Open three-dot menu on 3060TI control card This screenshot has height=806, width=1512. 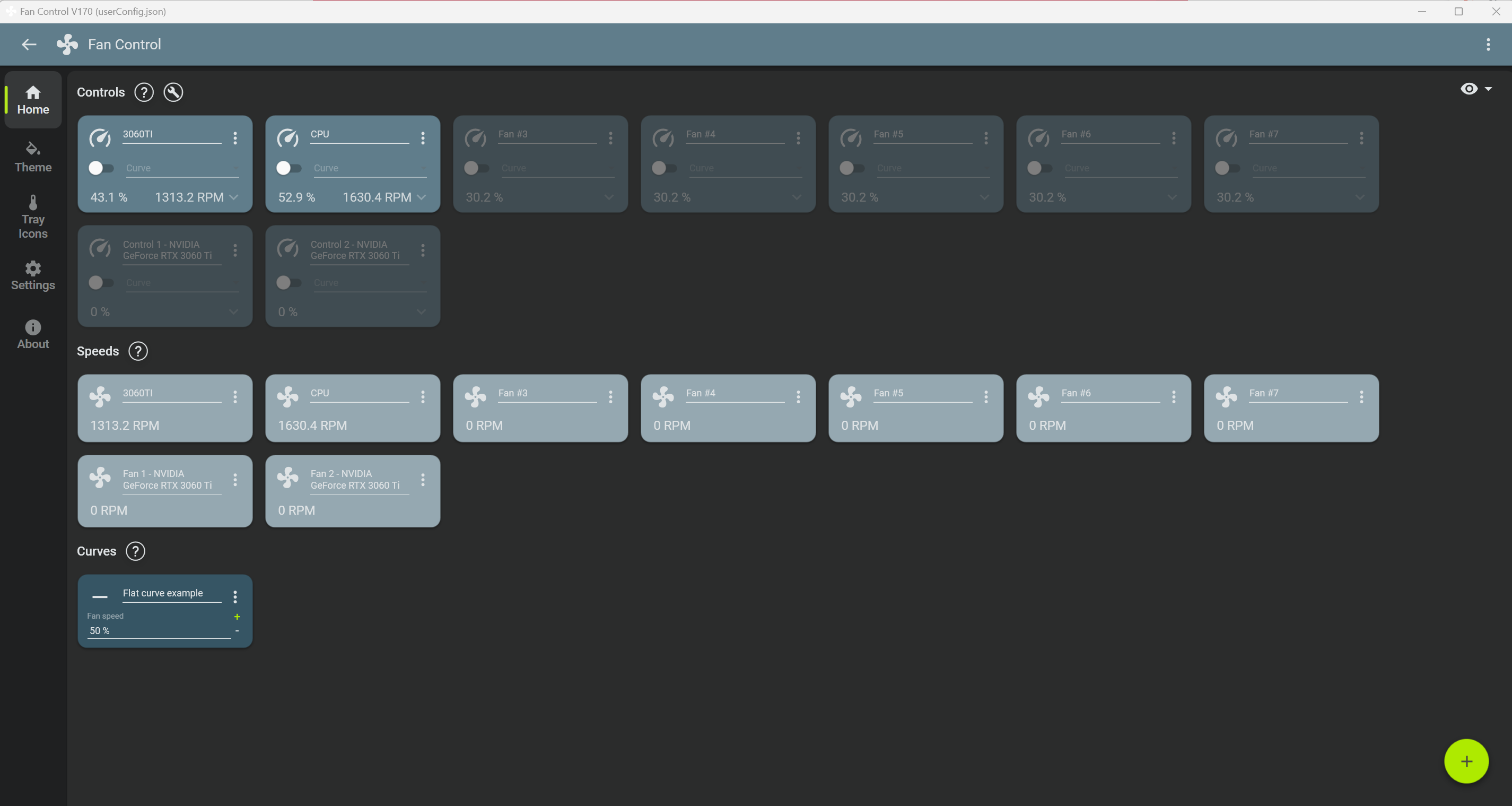pos(235,138)
